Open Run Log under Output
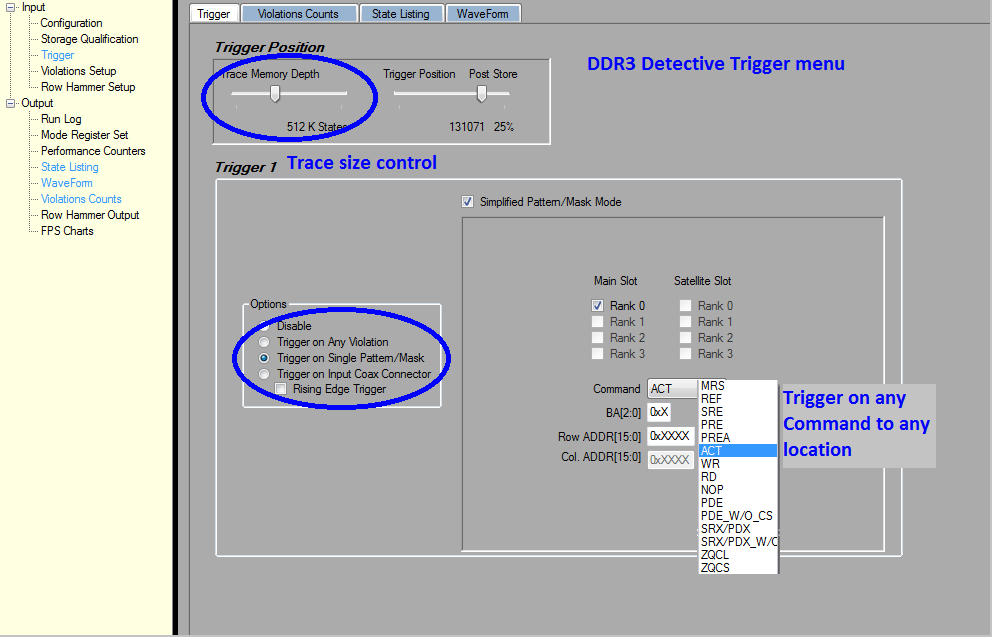 (61, 119)
